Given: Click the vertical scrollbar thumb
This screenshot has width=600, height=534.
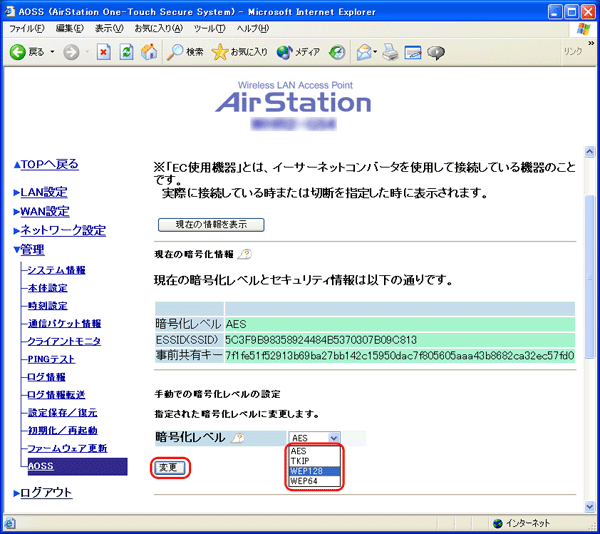Looking at the screenshot, I should pyautogui.click(x=590, y=277).
